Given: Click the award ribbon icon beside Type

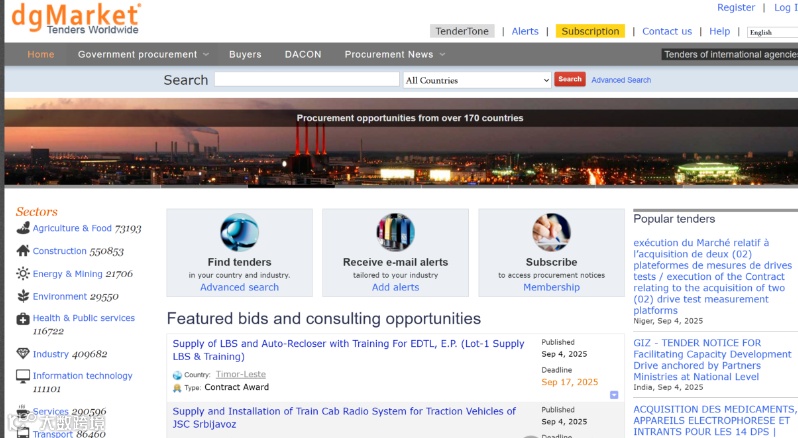Looking at the screenshot, I should pos(177,388).
